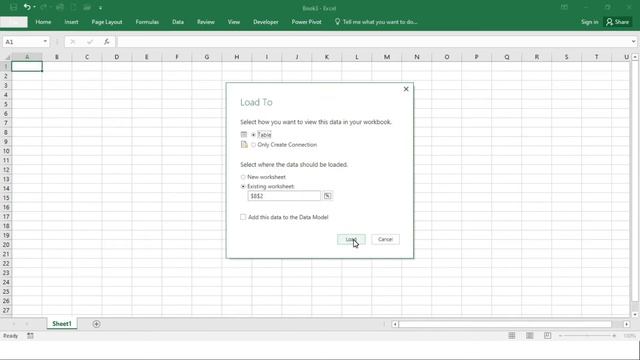Go to the View ribbon tab
This screenshot has width=640, height=360.
[x=234, y=22]
